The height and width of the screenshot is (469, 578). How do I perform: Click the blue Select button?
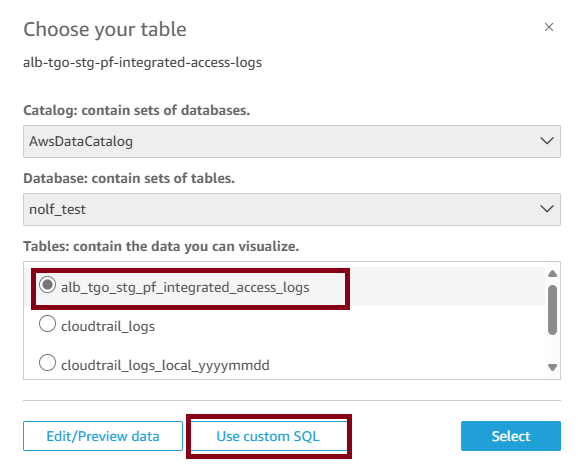(x=511, y=436)
